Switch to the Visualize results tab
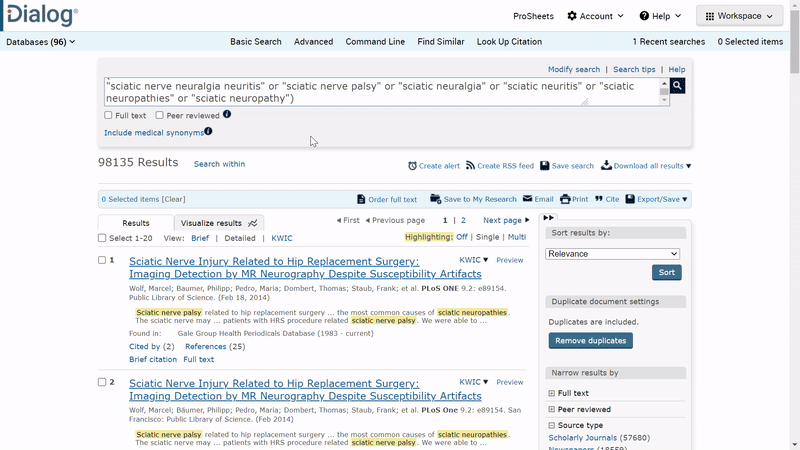 218,223
